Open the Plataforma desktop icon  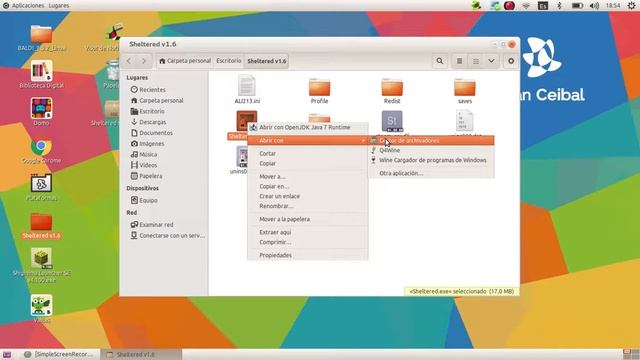coord(41,184)
